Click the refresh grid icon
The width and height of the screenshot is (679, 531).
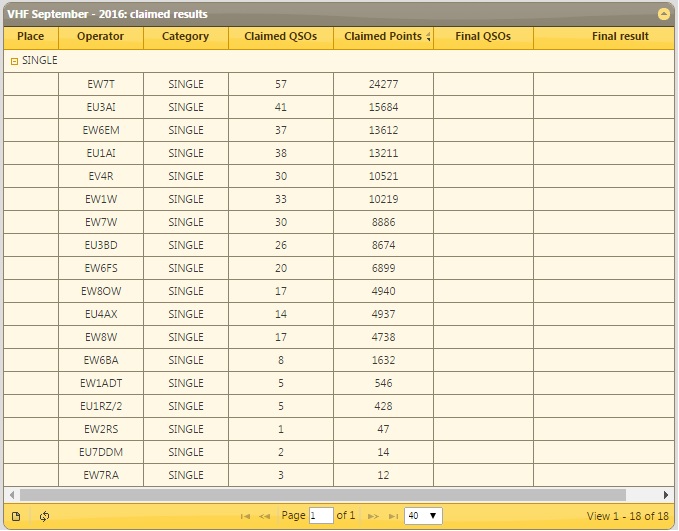44,516
